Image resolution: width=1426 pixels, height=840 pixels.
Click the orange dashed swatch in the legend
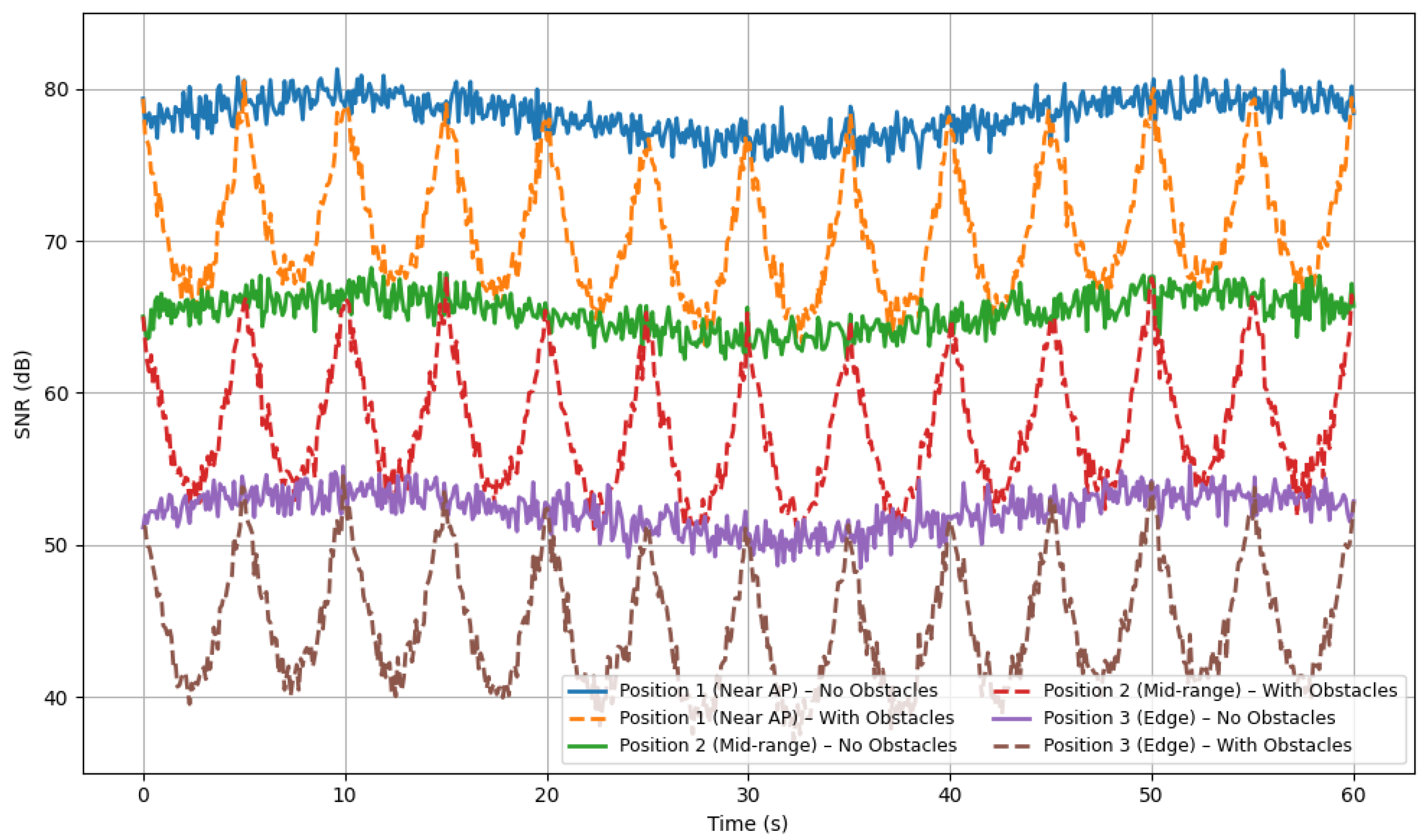(587, 718)
